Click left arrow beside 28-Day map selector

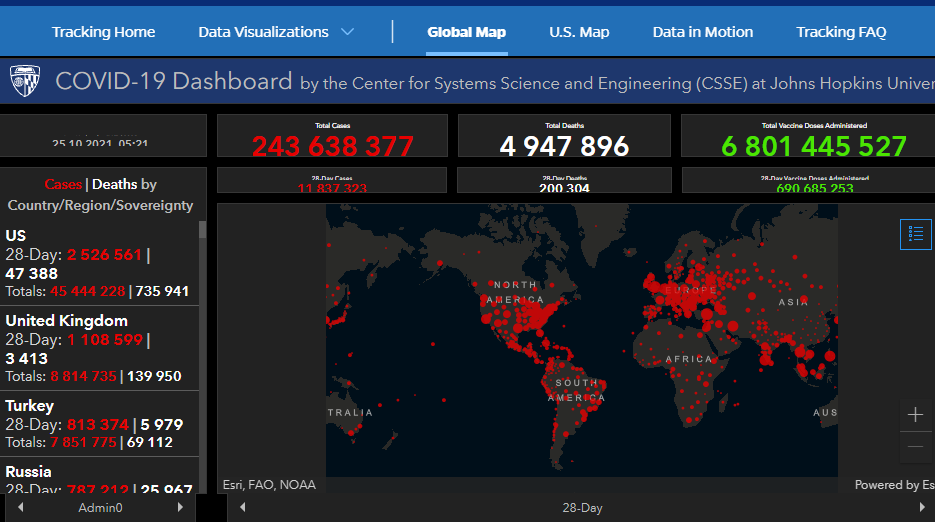point(243,508)
